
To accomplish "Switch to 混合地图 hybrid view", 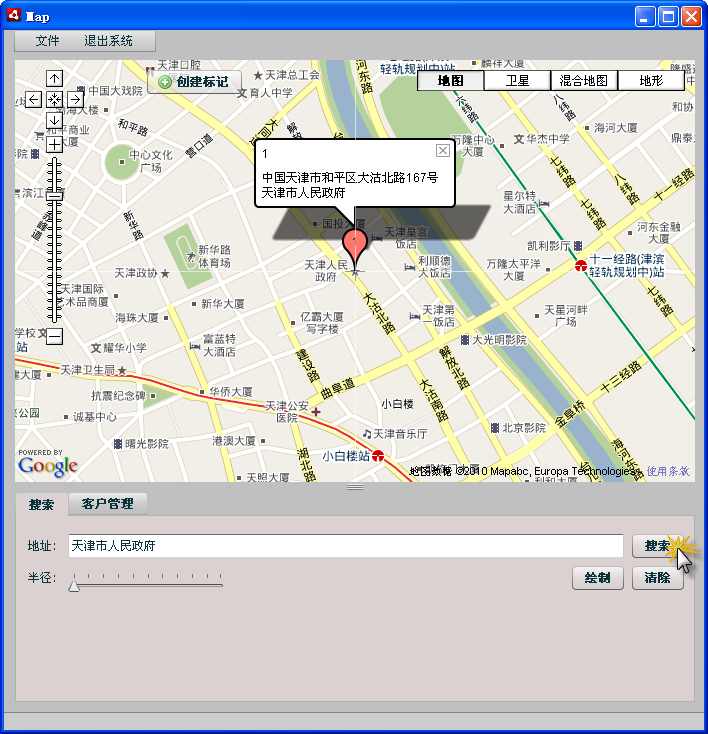I will coord(584,81).
